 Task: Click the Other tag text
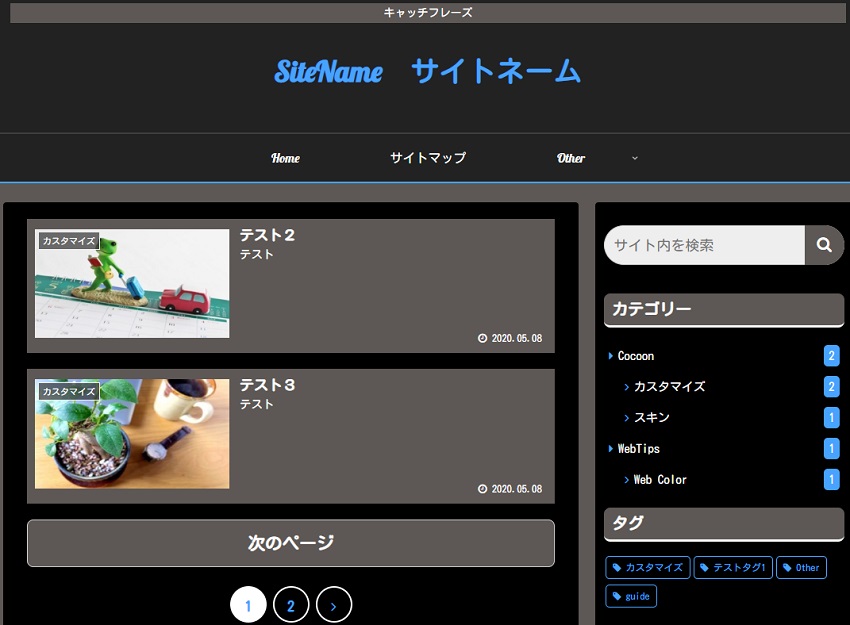pyautogui.click(x=808, y=568)
